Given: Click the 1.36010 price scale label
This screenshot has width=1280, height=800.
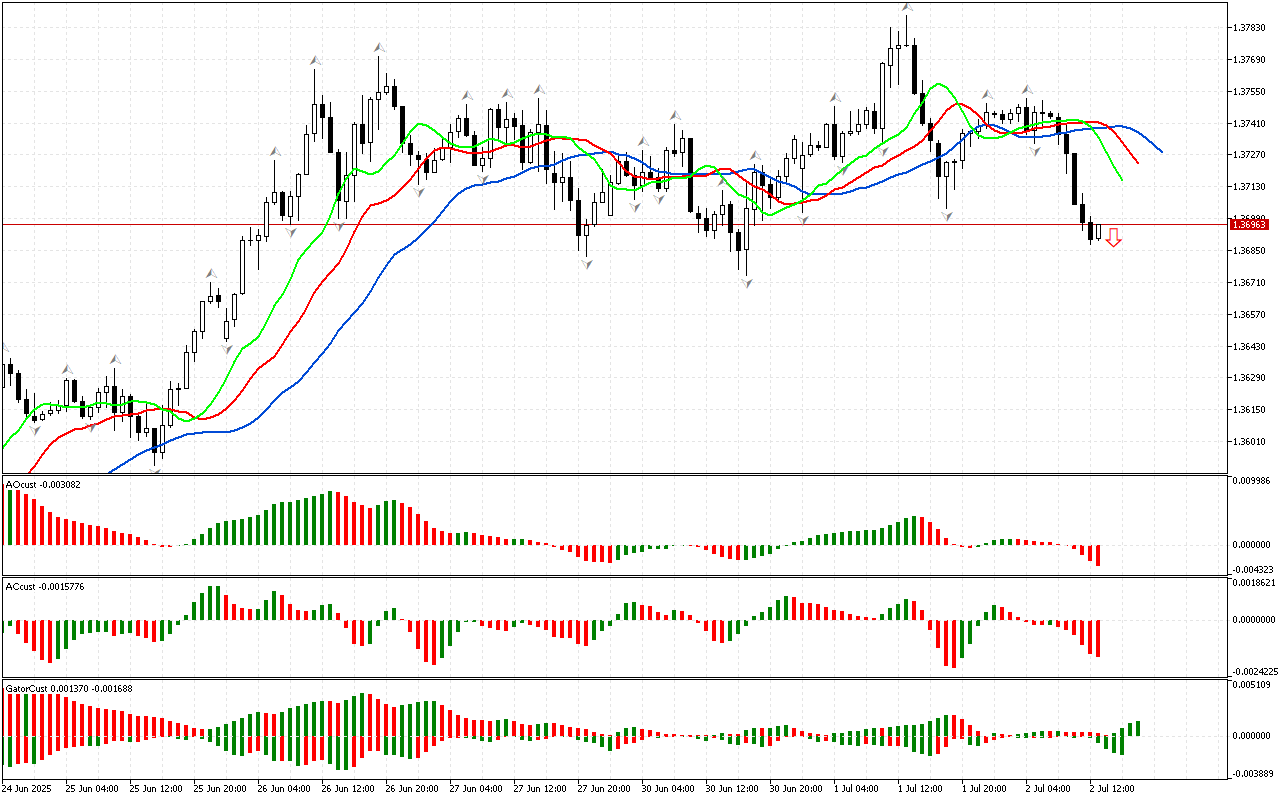Looking at the screenshot, I should pyautogui.click(x=1250, y=442).
